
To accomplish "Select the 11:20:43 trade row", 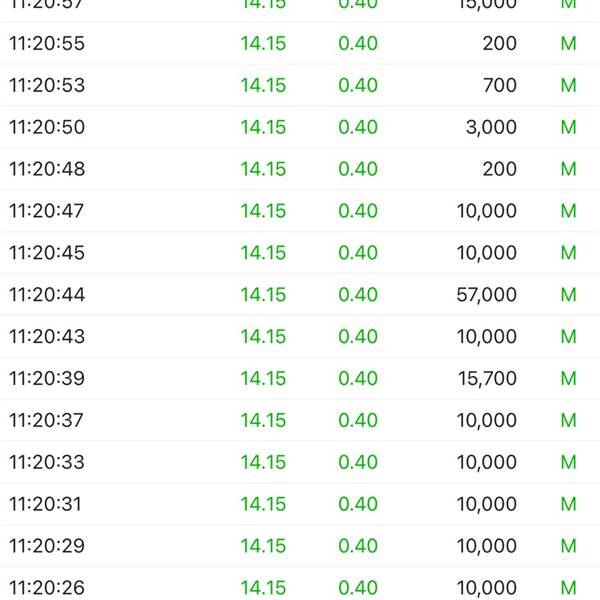I will tap(300, 337).
